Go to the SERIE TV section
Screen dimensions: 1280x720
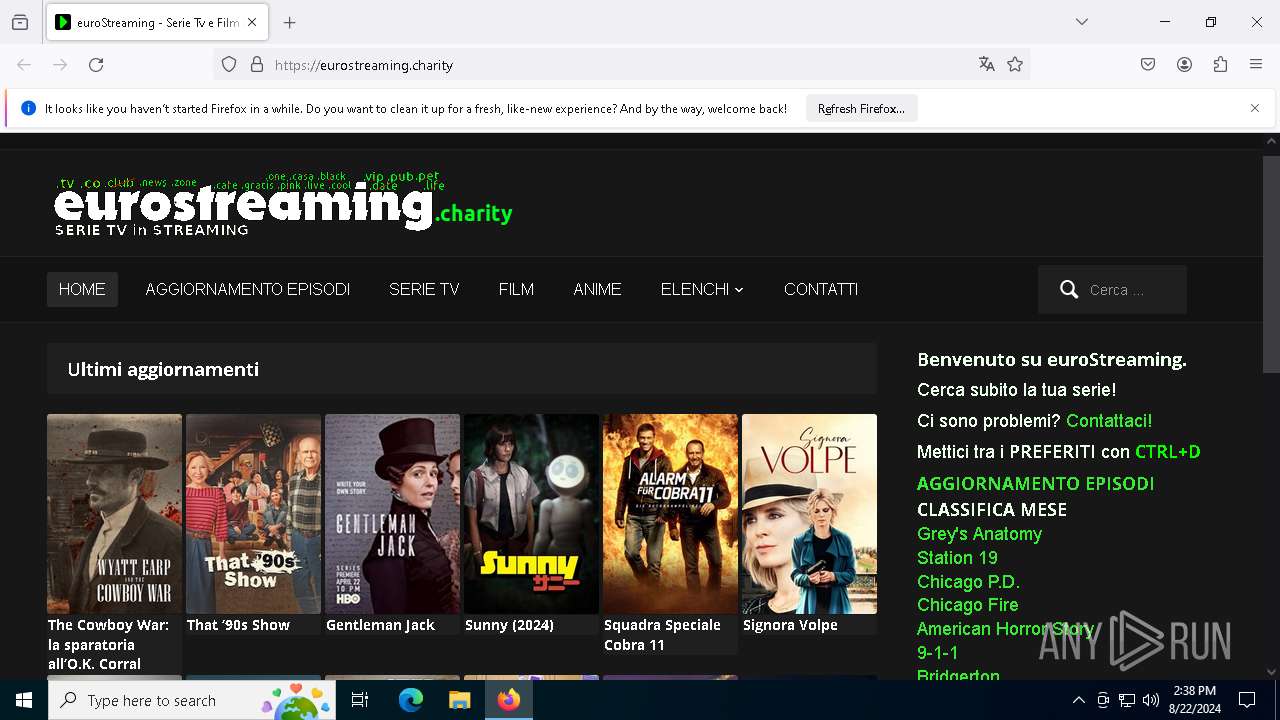(424, 289)
